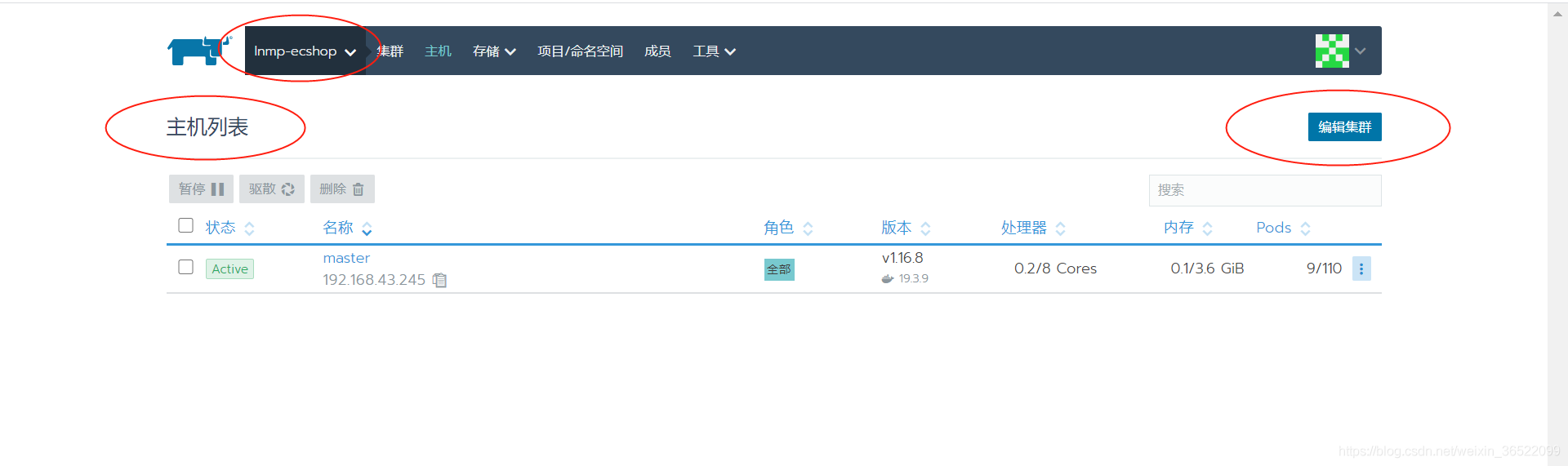This screenshot has height=466, width=1568.
Task: Sort by 名称 column
Action: (x=347, y=228)
